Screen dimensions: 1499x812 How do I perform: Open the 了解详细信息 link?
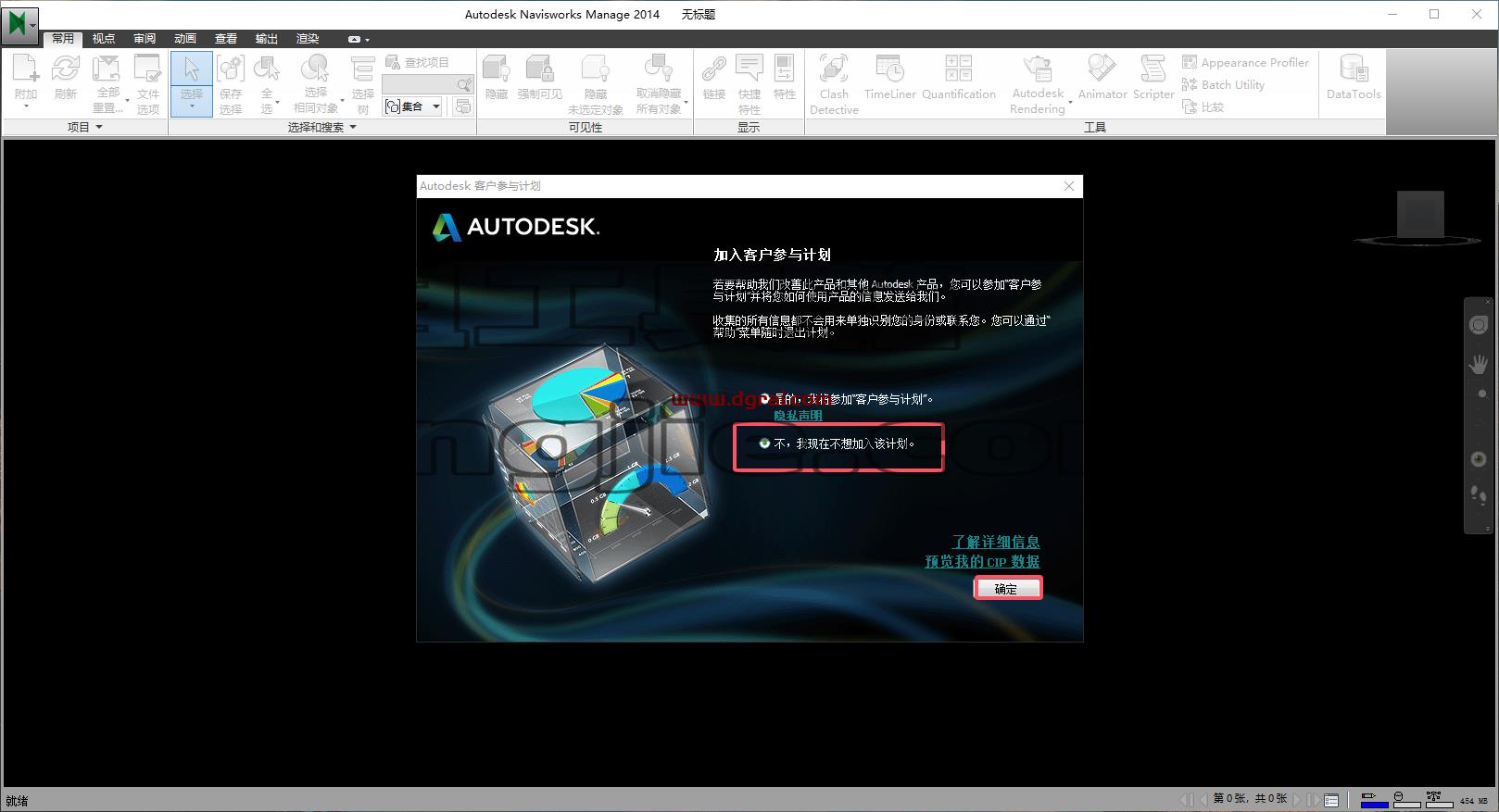tap(996, 542)
